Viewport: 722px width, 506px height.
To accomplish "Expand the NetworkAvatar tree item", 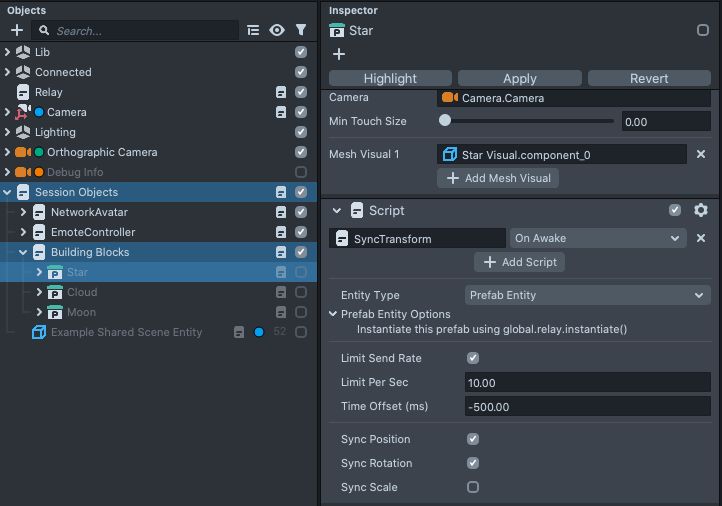I will pyautogui.click(x=24, y=212).
